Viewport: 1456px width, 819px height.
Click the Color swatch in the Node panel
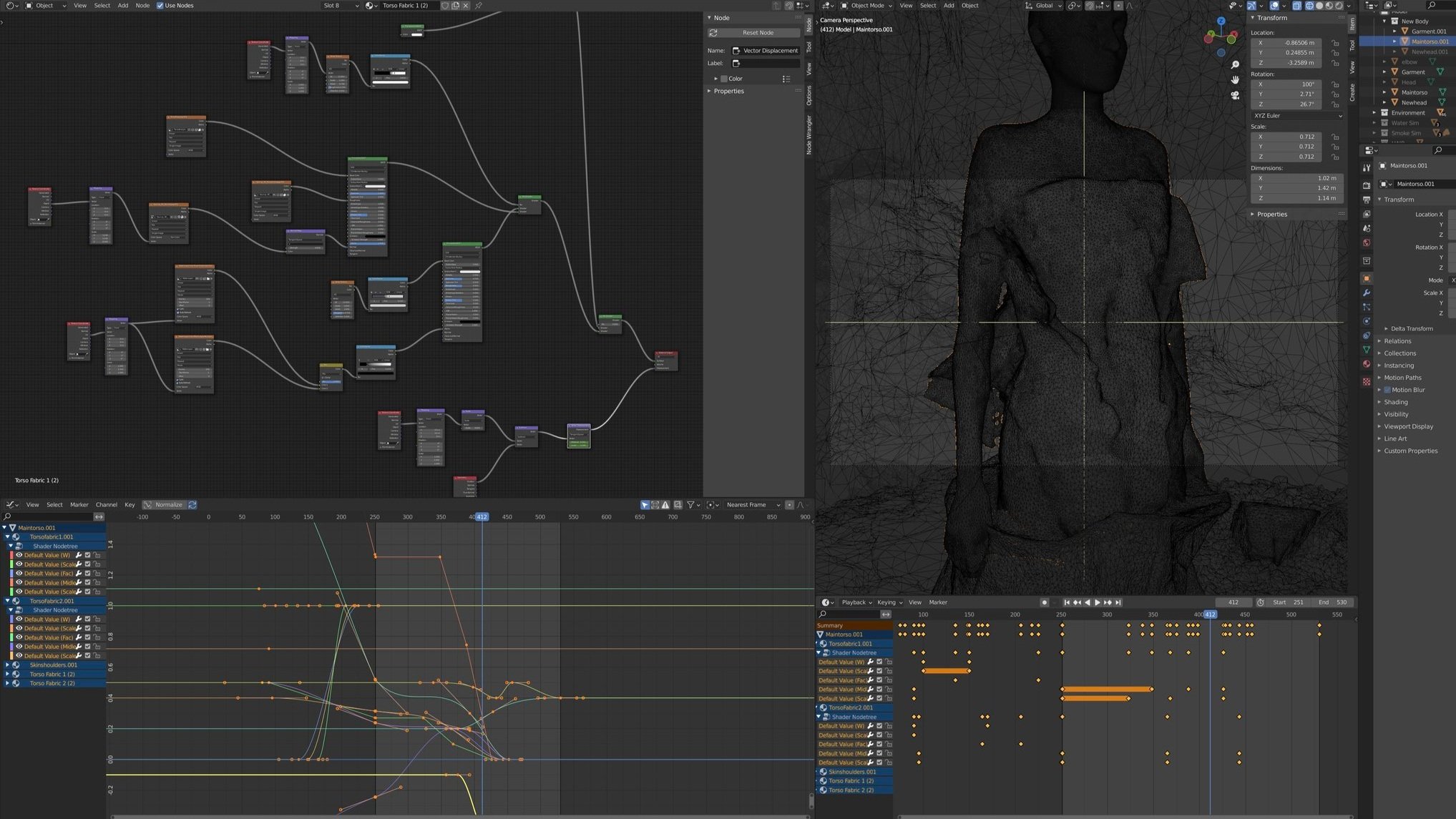[x=724, y=79]
